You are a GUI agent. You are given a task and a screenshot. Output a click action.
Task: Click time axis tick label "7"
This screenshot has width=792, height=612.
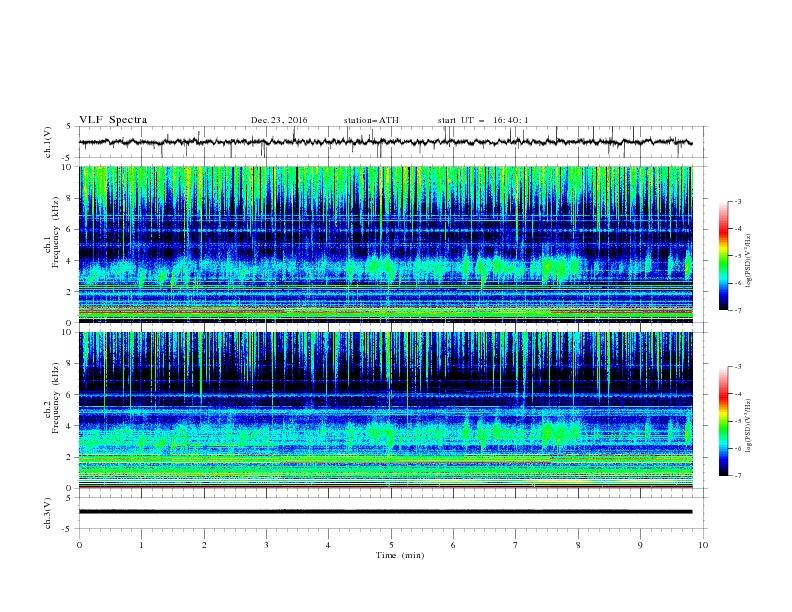516,545
